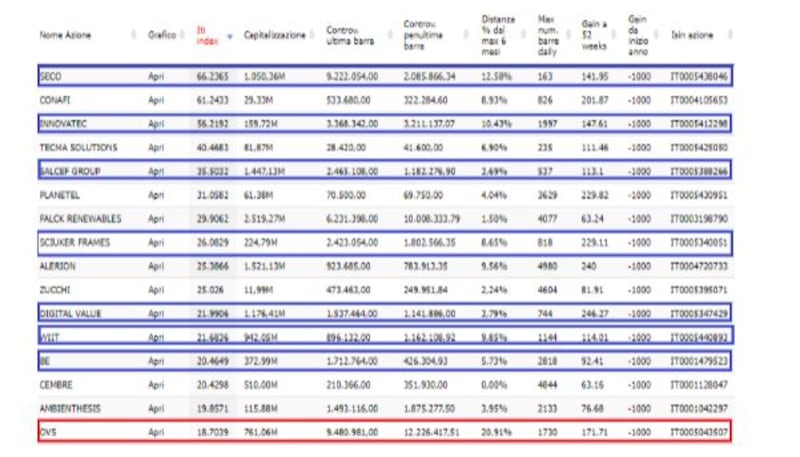The width and height of the screenshot is (800, 457).
Task: Click capitalization value 11,99M
Action: coord(258,290)
